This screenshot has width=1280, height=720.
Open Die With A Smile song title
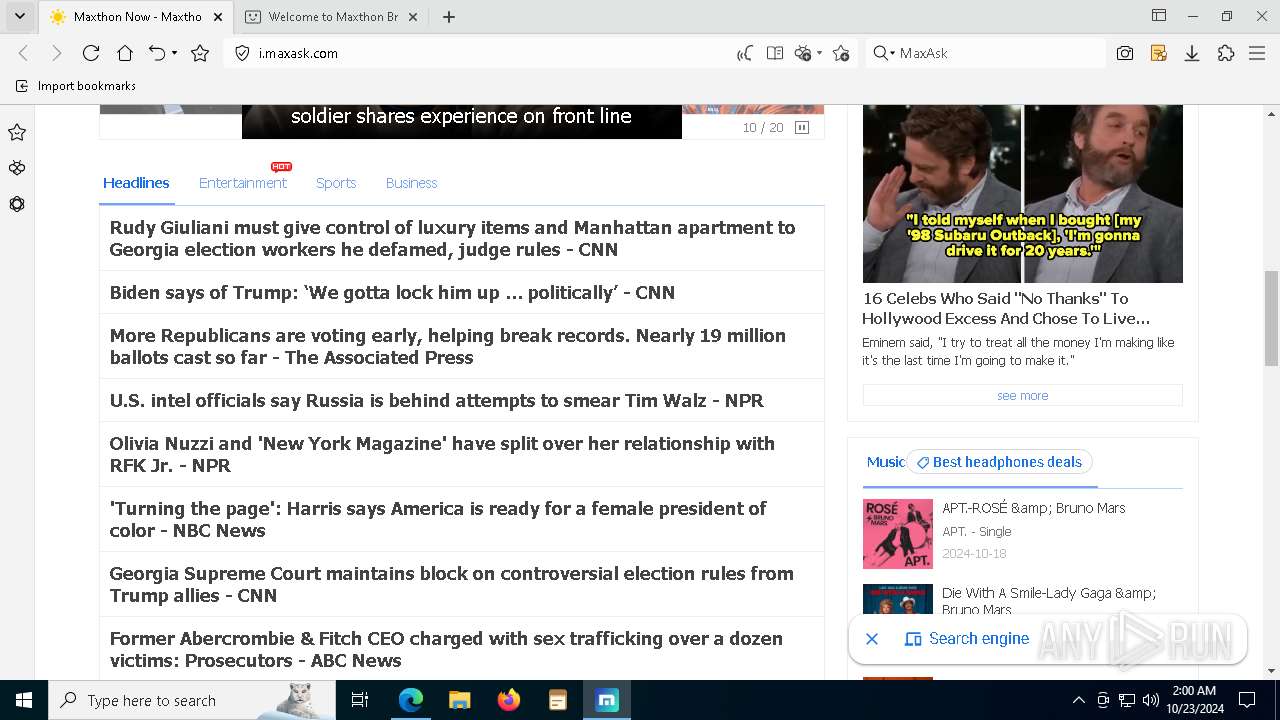point(1049,601)
